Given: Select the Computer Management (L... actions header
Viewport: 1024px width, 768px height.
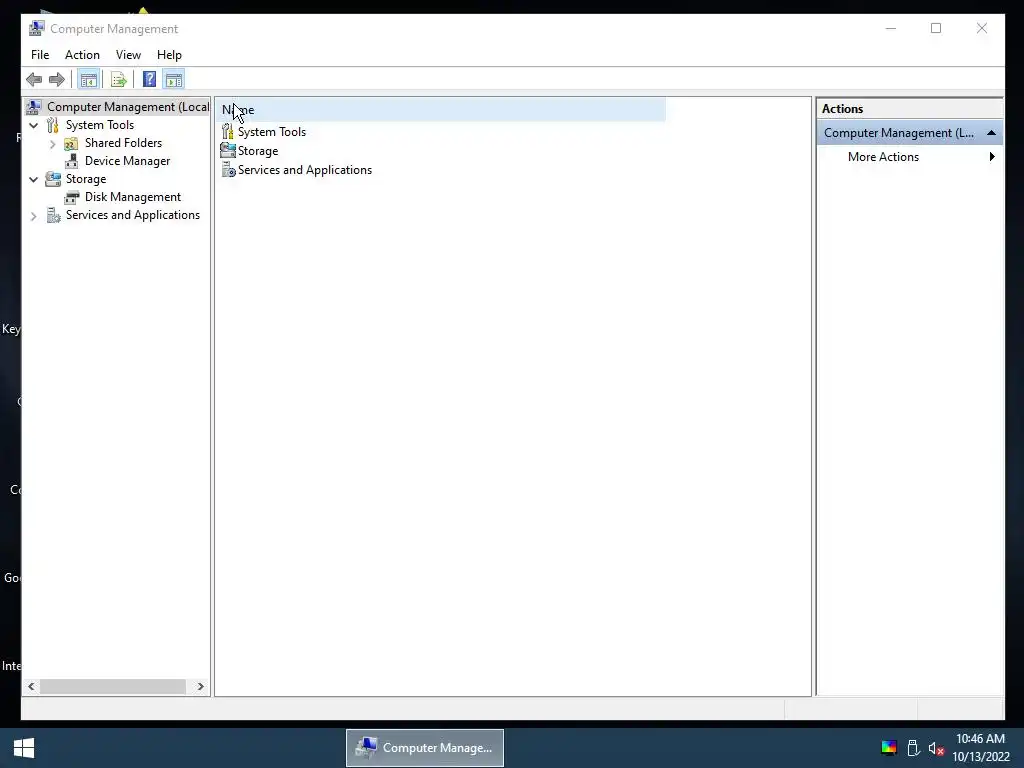Looking at the screenshot, I should coord(910,133).
